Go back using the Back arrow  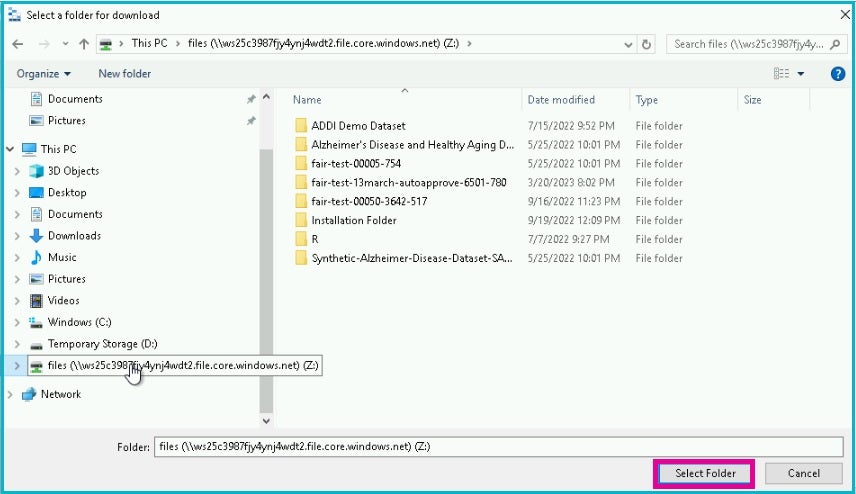tap(18, 44)
